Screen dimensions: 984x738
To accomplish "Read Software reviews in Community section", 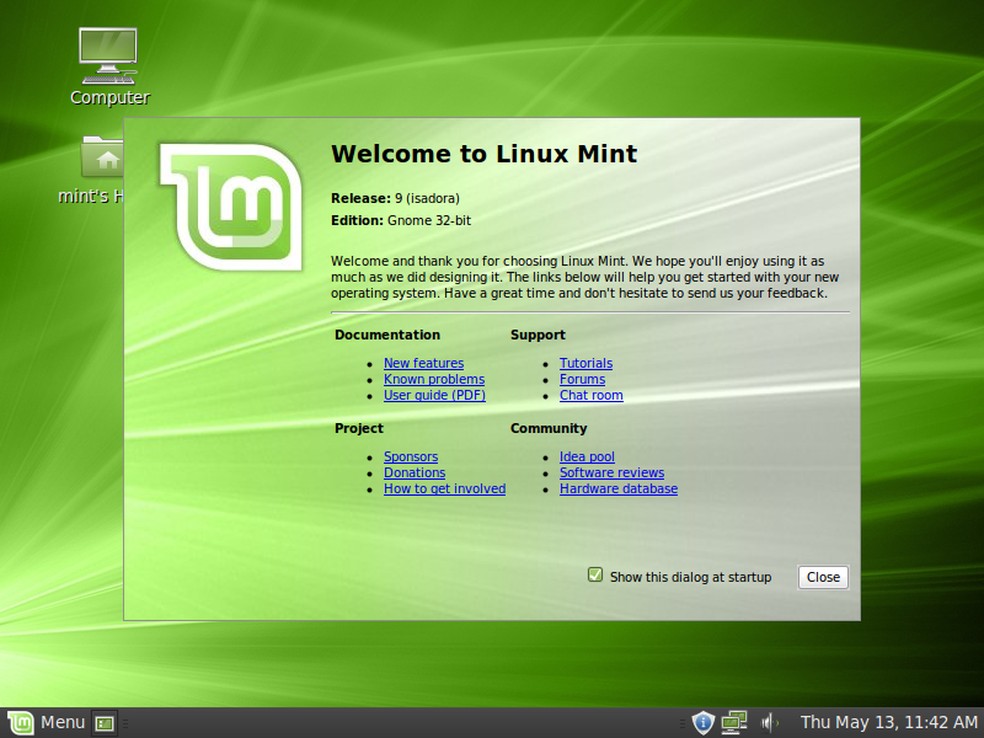I will pos(612,472).
